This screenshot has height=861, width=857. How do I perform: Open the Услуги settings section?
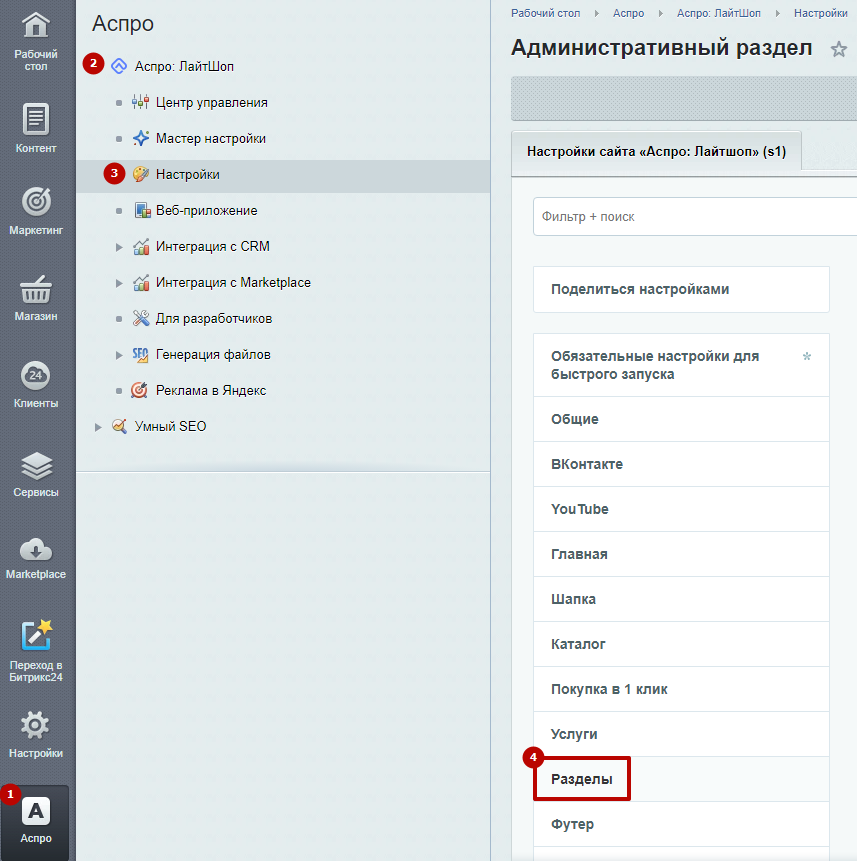click(681, 734)
